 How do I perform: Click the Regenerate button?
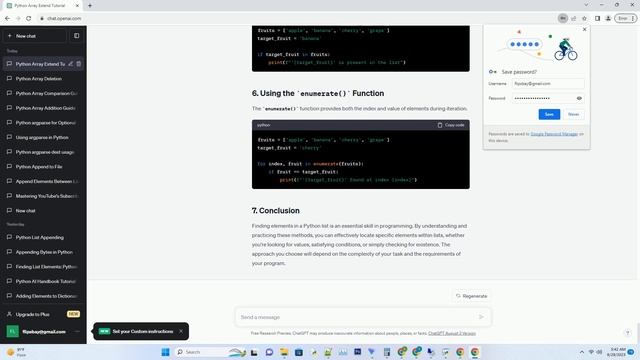[x=471, y=296]
